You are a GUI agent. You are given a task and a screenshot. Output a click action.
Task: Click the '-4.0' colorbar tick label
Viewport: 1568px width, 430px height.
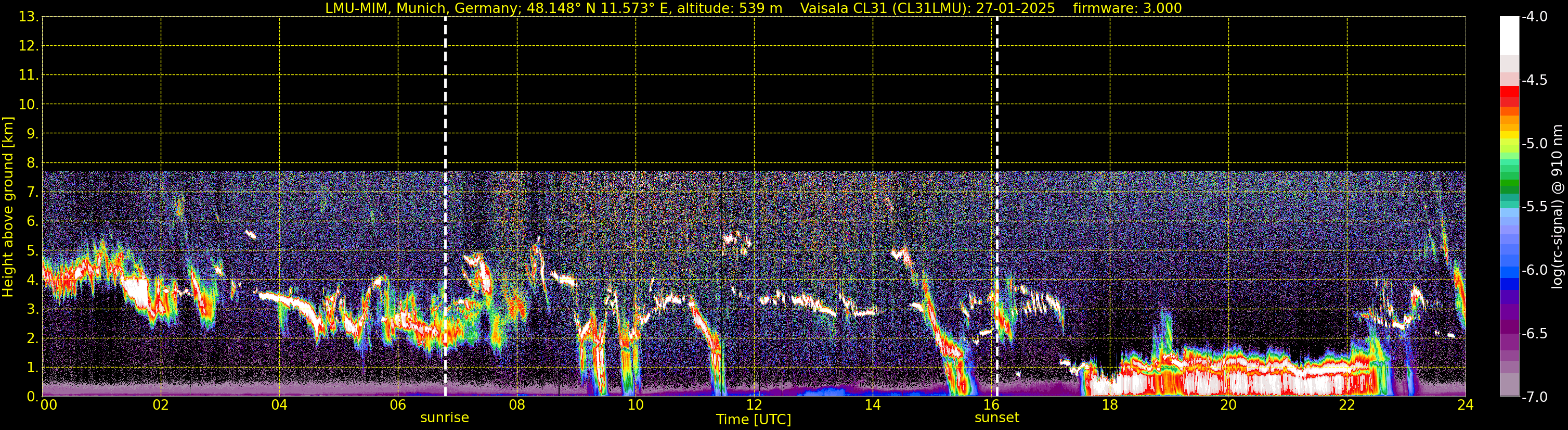[x=1534, y=17]
